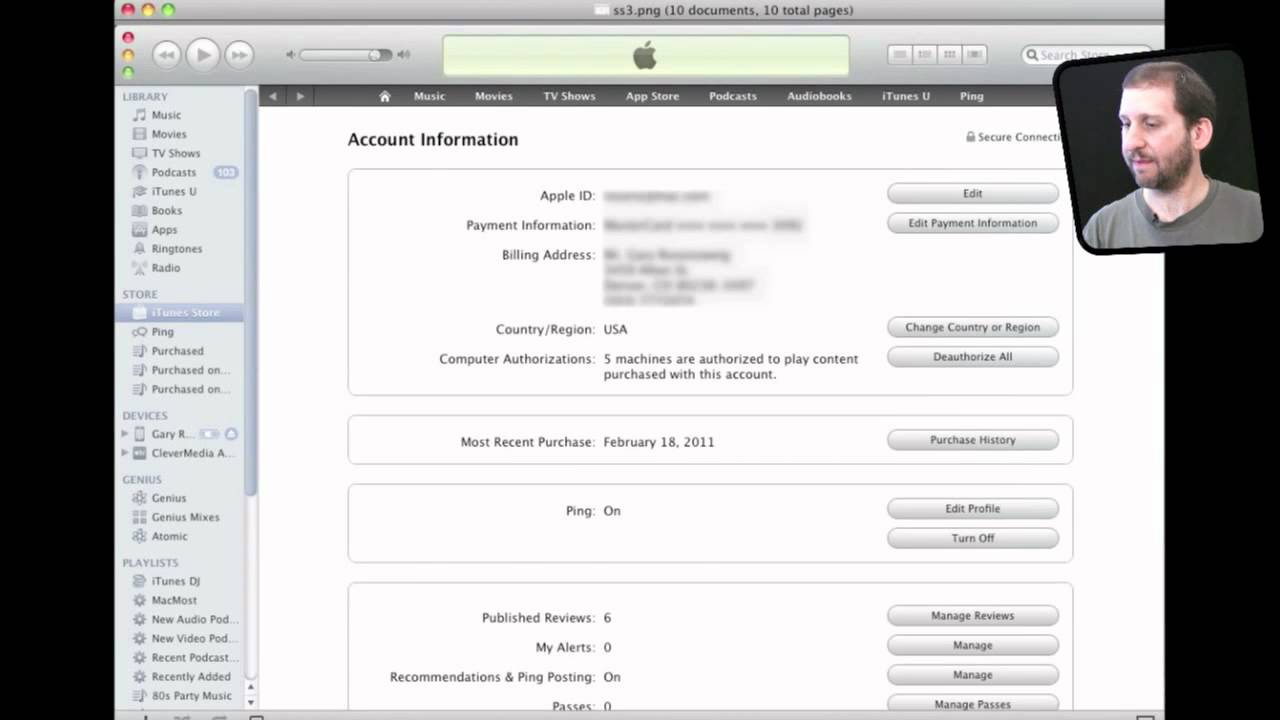Go back using the left arrow

[273, 96]
